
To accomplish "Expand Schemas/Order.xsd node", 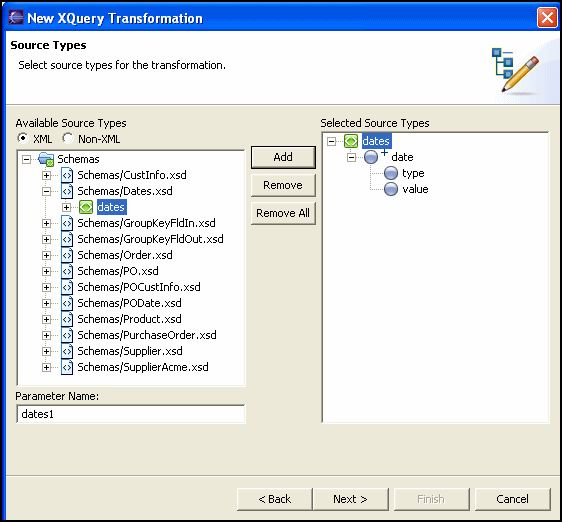I will (46, 255).
